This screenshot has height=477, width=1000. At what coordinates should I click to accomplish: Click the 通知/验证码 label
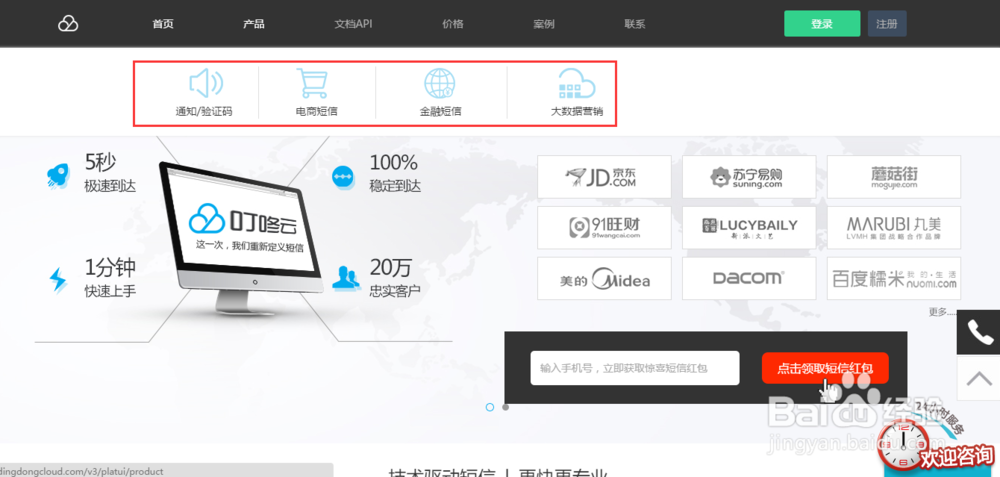click(x=204, y=112)
